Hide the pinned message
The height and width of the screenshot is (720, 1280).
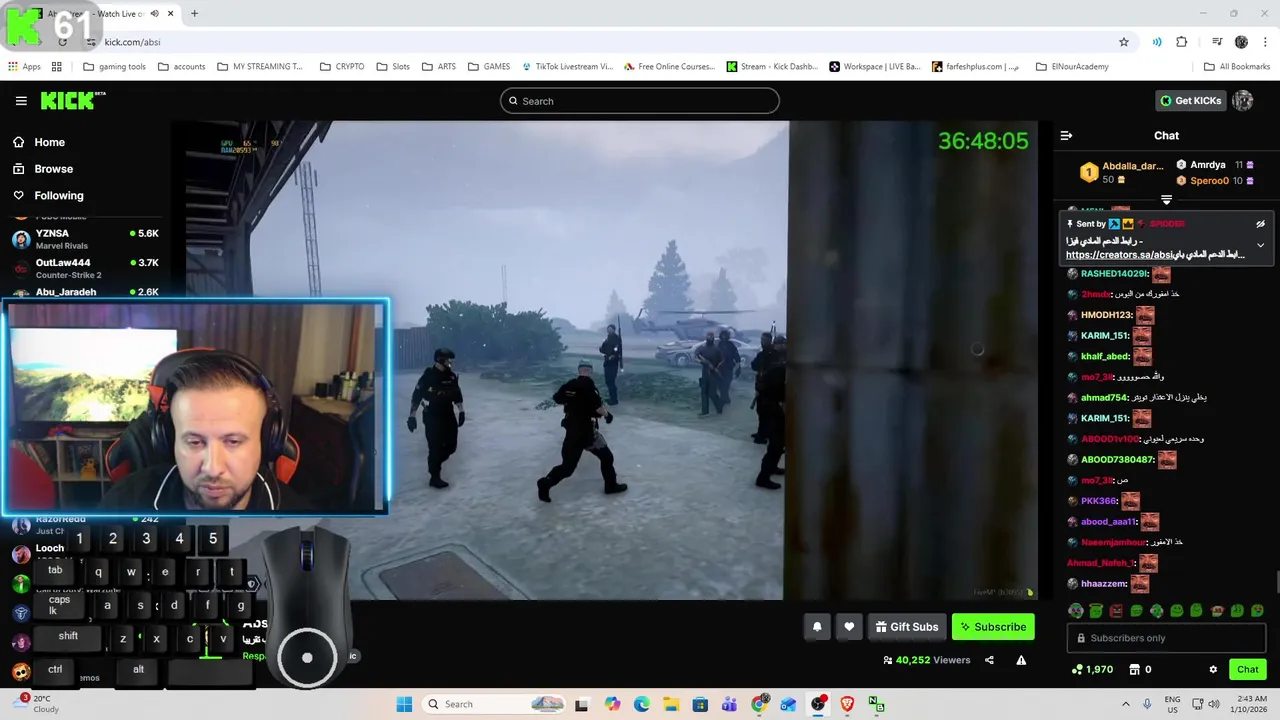1260,224
